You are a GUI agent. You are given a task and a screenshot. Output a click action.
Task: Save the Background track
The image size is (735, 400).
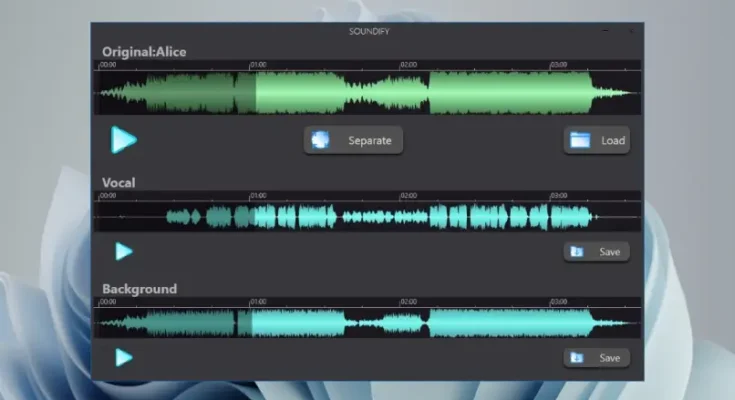click(x=597, y=358)
